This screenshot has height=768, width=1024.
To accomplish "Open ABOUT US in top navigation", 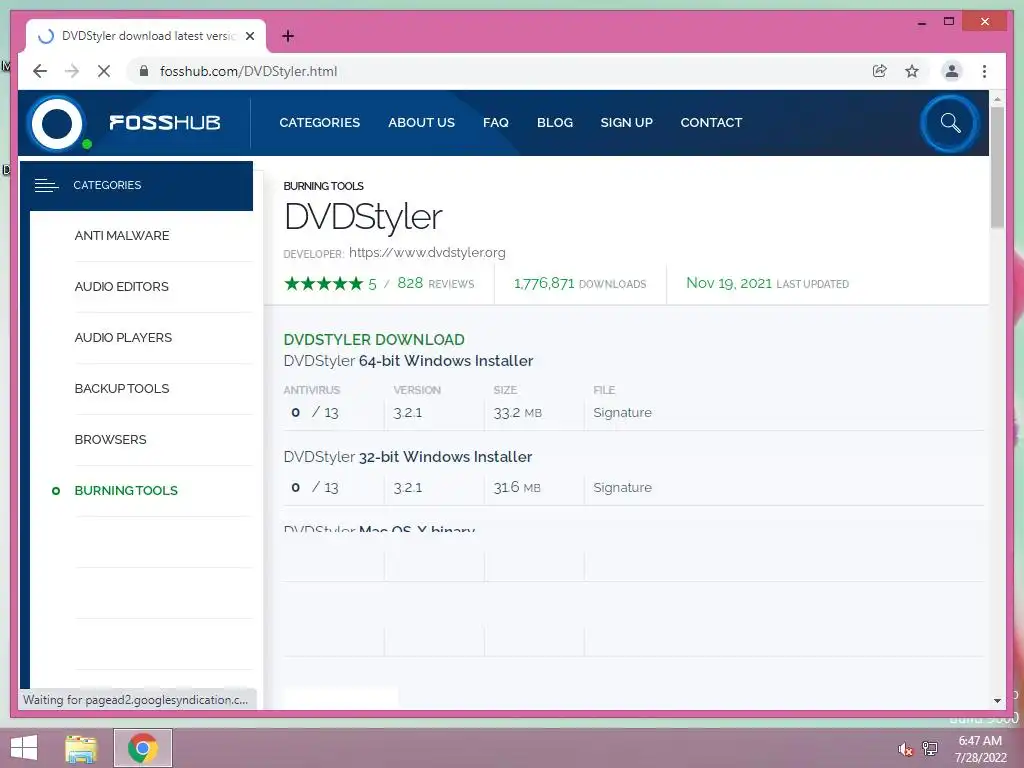I will 421,123.
